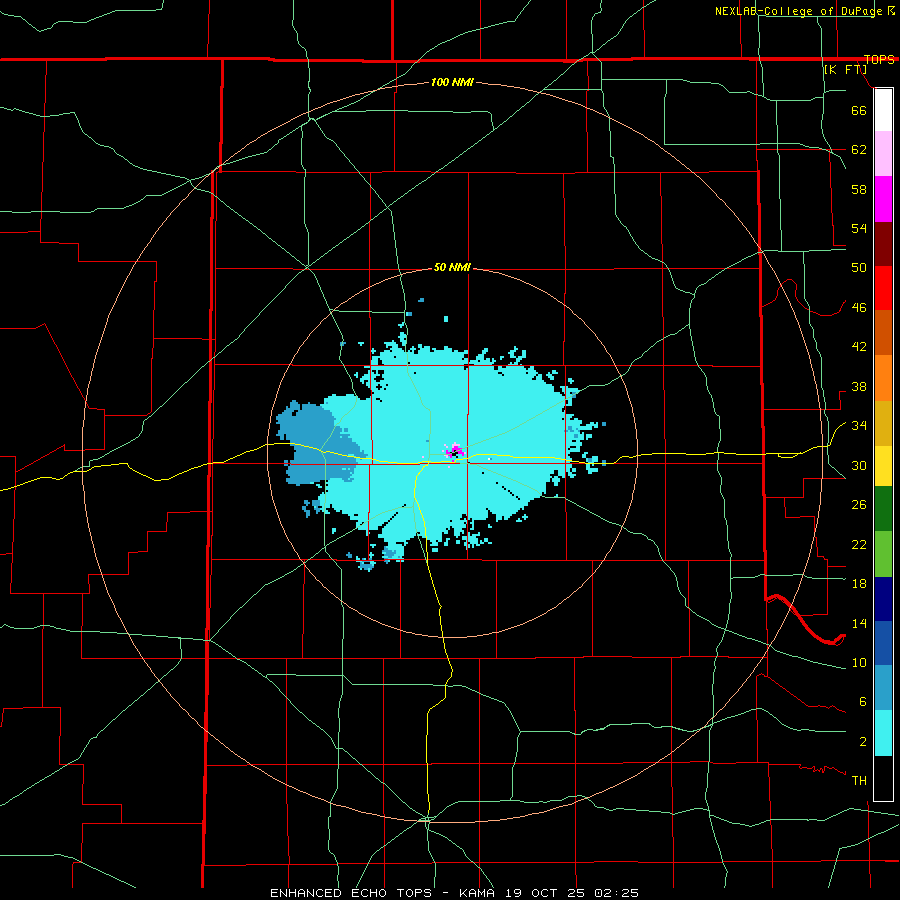Select the gold legend swatch
This screenshot has height=900, width=900.
coord(883,423)
